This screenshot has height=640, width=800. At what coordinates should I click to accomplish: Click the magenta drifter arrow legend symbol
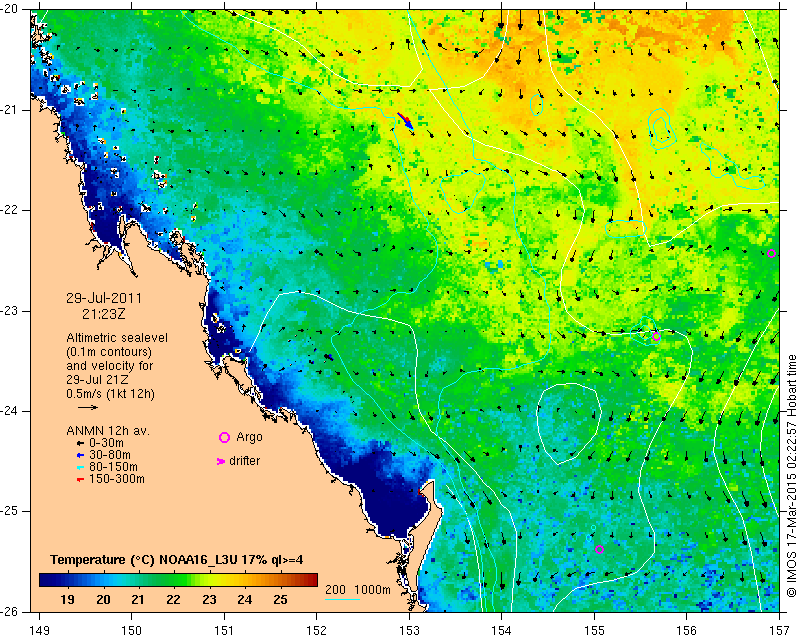(x=221, y=461)
